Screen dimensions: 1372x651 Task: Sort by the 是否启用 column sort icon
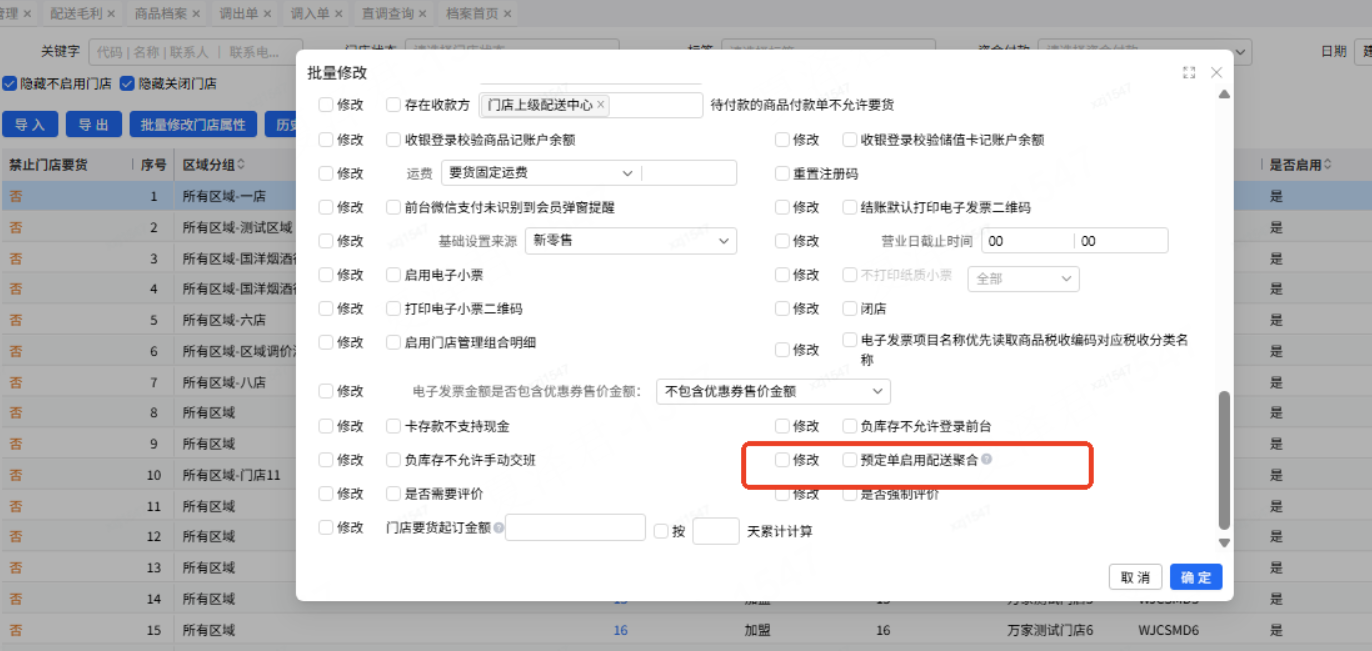pos(1328,165)
